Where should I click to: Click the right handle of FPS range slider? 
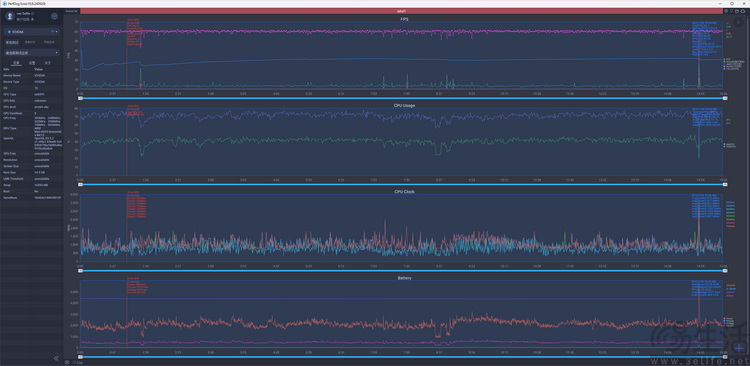click(x=725, y=98)
